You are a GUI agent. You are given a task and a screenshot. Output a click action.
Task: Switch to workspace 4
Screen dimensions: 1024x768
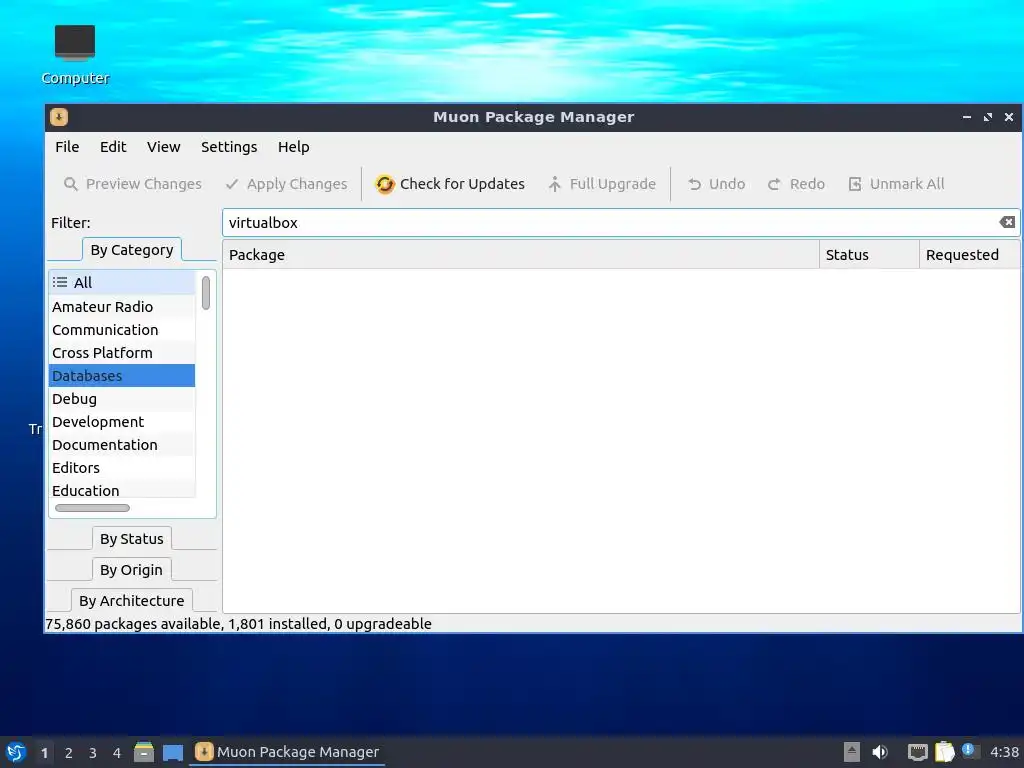pyautogui.click(x=117, y=753)
